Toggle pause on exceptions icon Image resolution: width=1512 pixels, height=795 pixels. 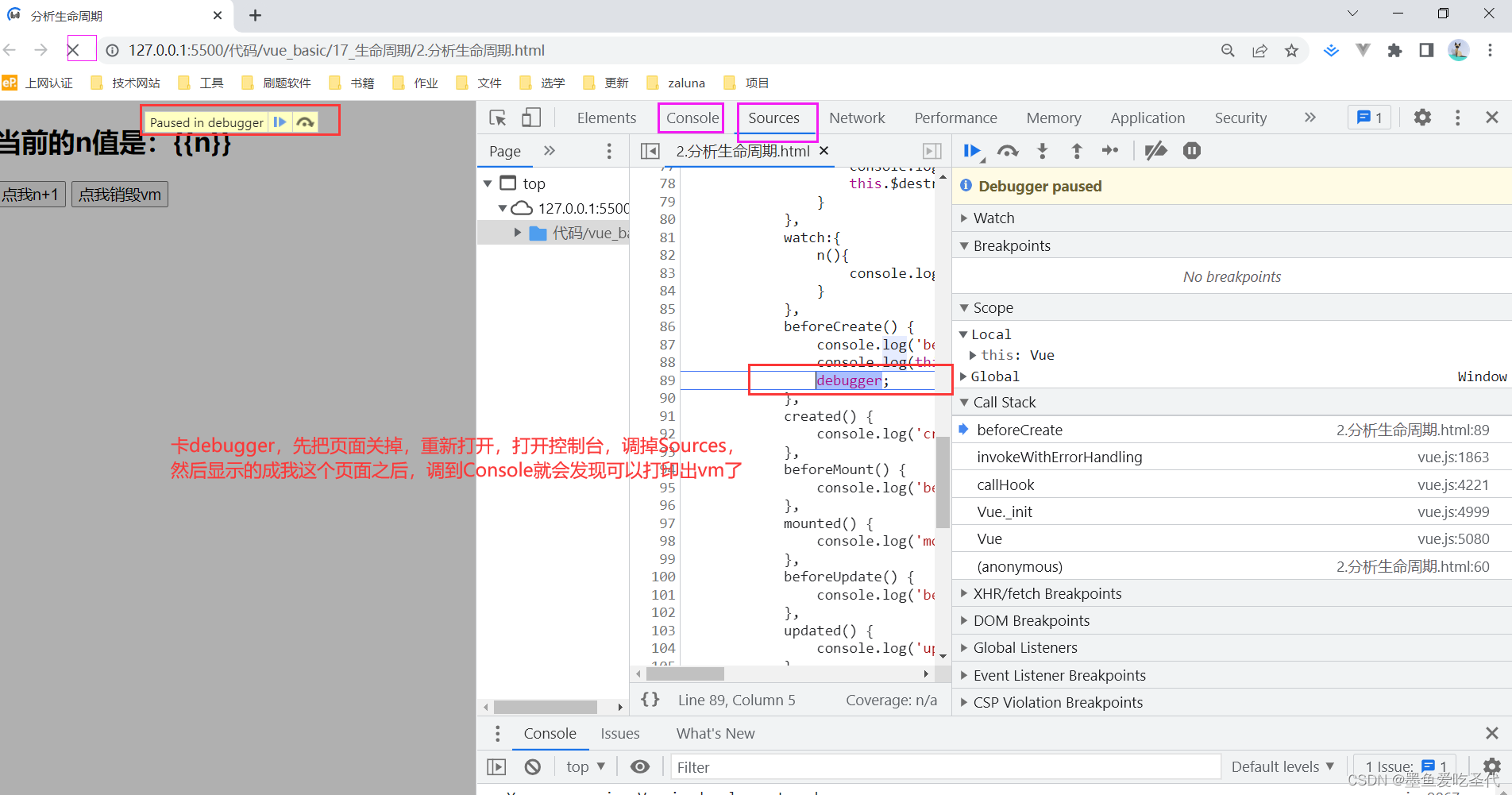1192,151
